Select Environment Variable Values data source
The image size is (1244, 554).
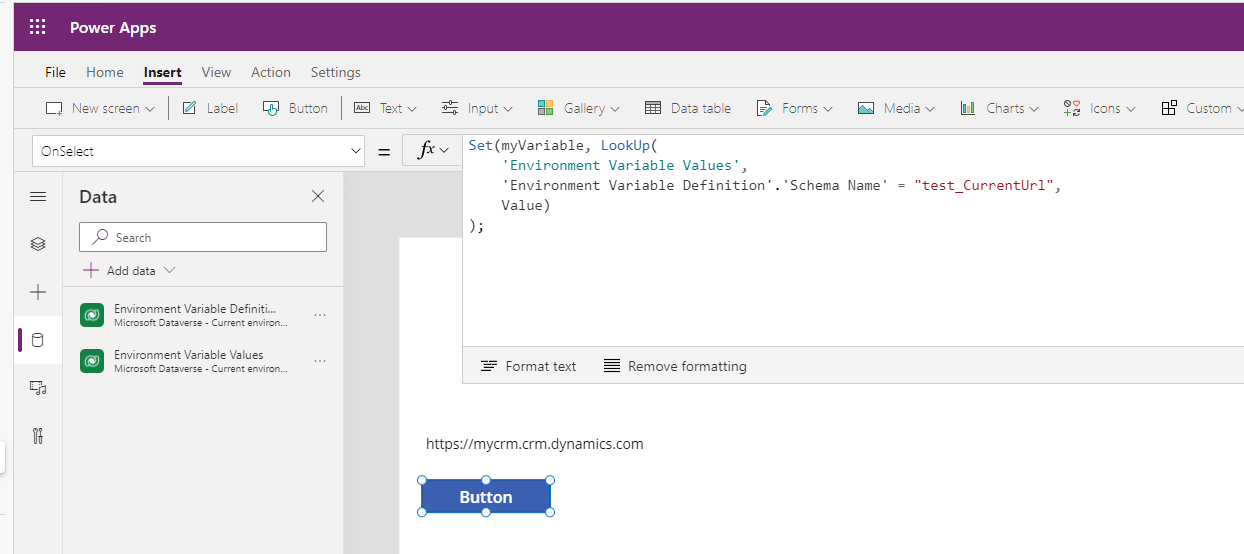(x=204, y=361)
